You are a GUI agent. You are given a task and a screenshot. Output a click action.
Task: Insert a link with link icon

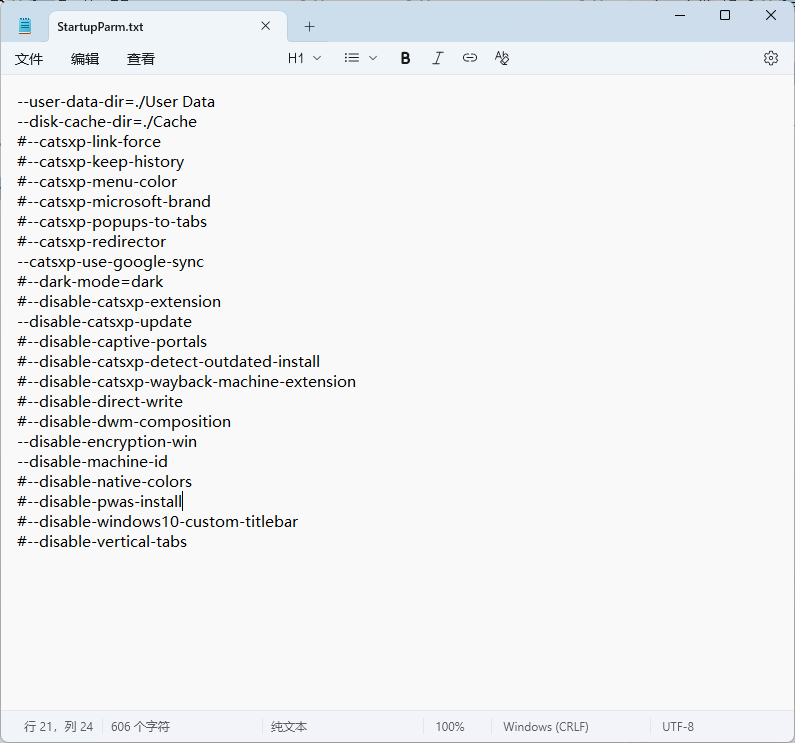point(469,58)
